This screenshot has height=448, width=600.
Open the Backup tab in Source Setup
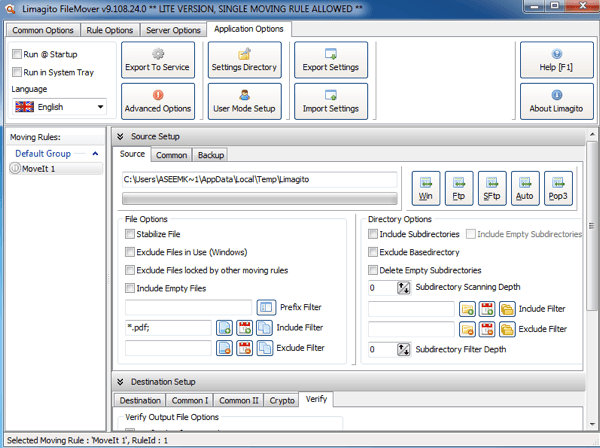[x=211, y=155]
